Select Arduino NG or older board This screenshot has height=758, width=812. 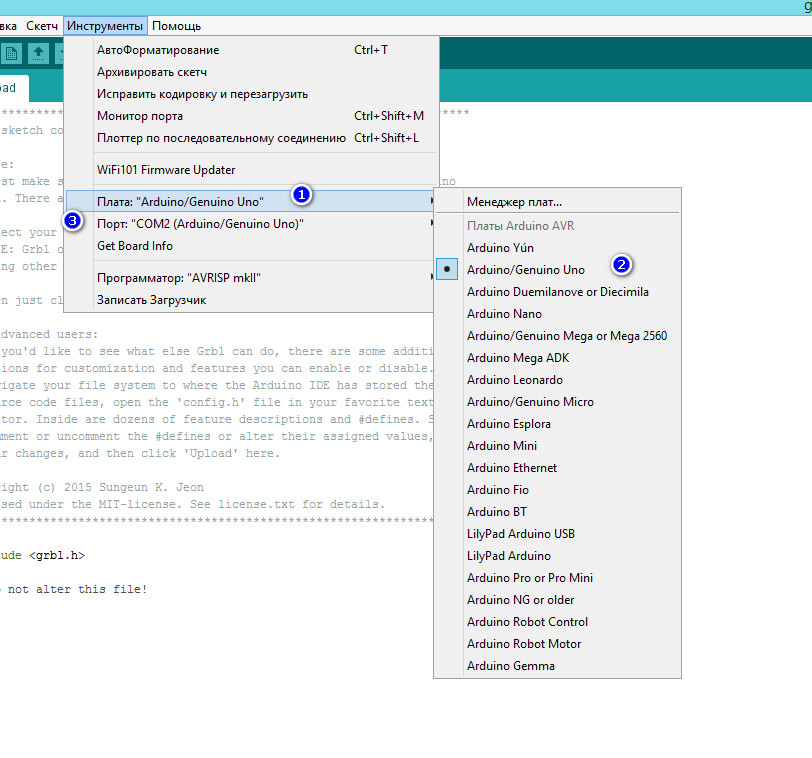pos(557,600)
